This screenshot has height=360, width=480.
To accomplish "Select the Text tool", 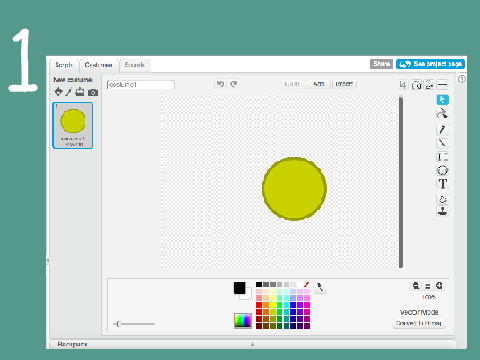I will click(442, 184).
